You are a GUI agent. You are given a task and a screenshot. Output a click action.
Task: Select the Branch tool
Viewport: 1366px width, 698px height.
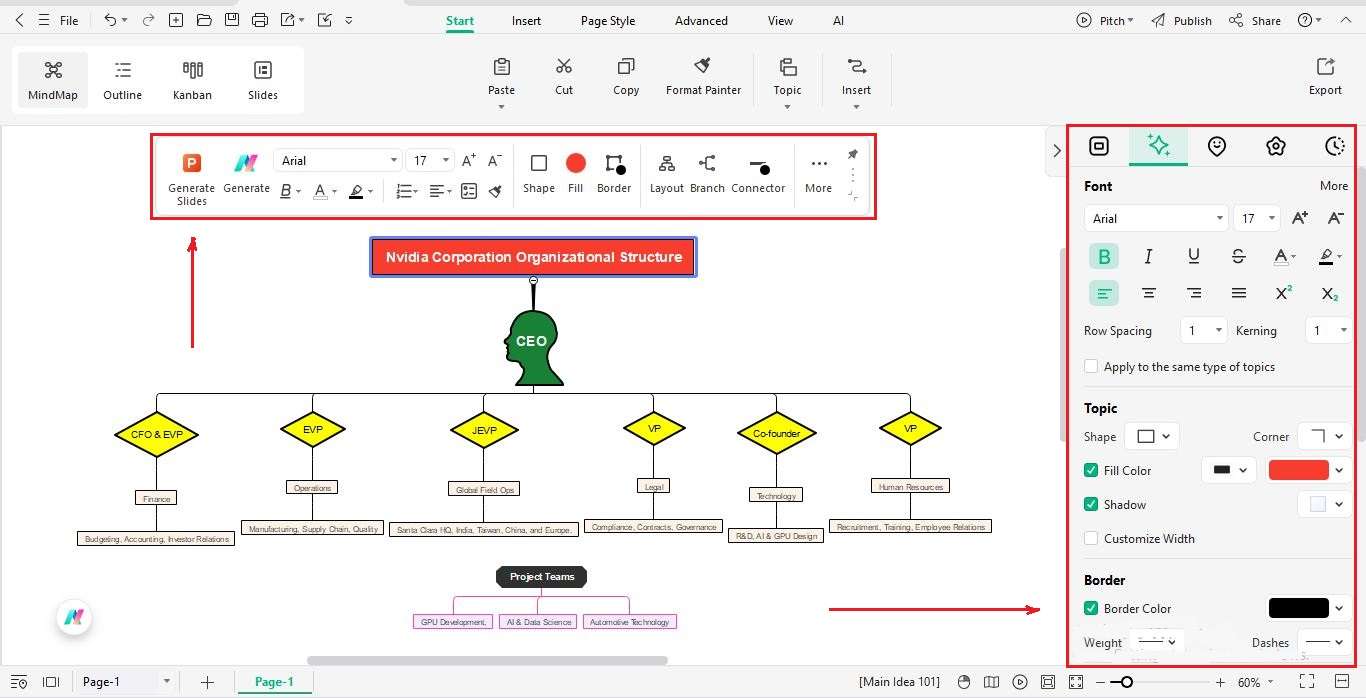[x=706, y=172]
